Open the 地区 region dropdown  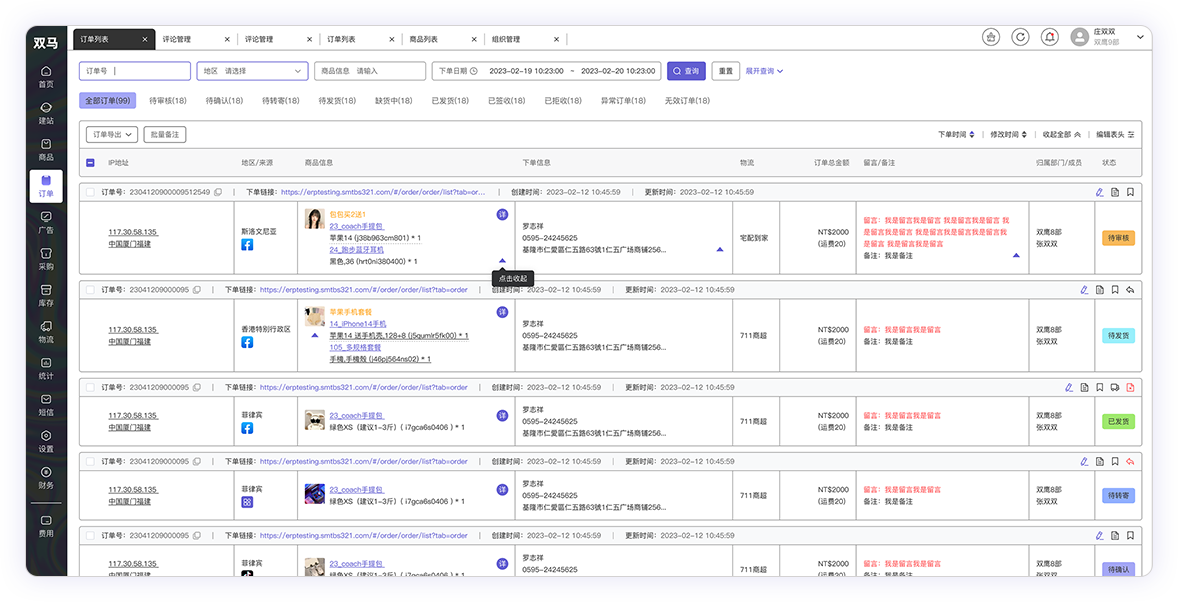point(252,71)
